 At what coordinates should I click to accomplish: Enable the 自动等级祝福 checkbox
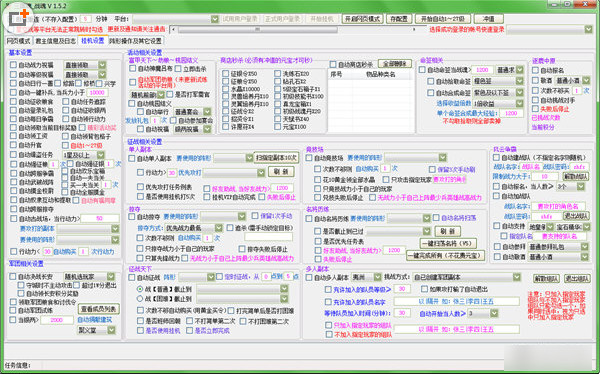coord(13,75)
